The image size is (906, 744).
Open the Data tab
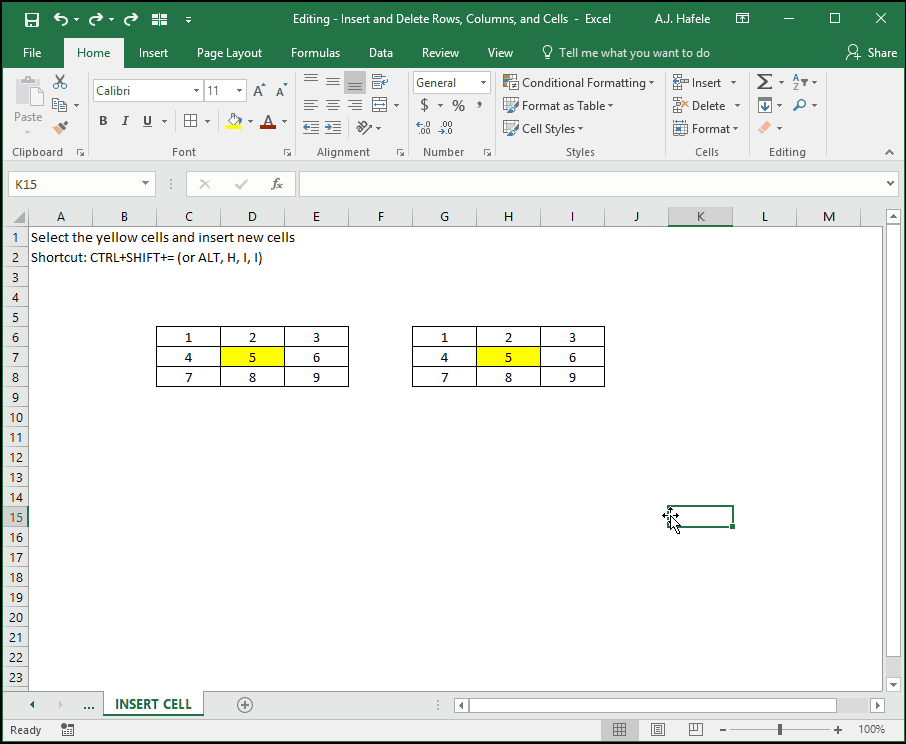(381, 53)
